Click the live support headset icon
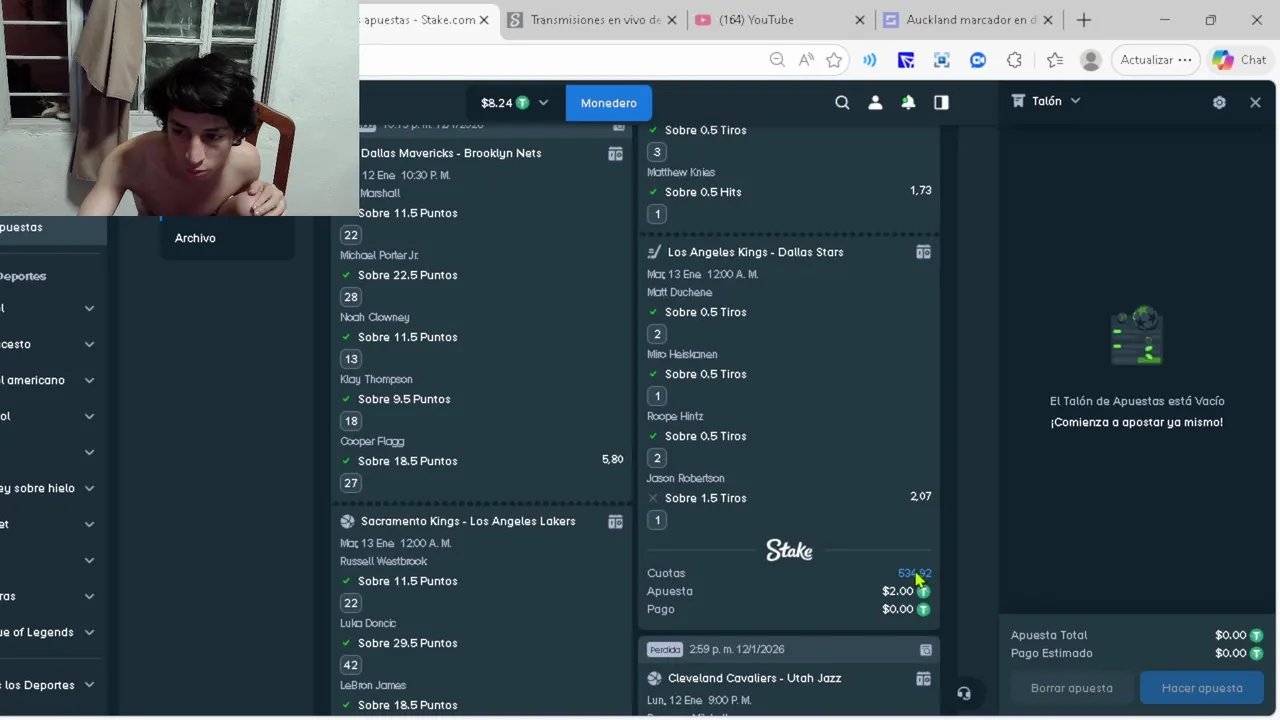This screenshot has height=720, width=1280. [x=964, y=693]
